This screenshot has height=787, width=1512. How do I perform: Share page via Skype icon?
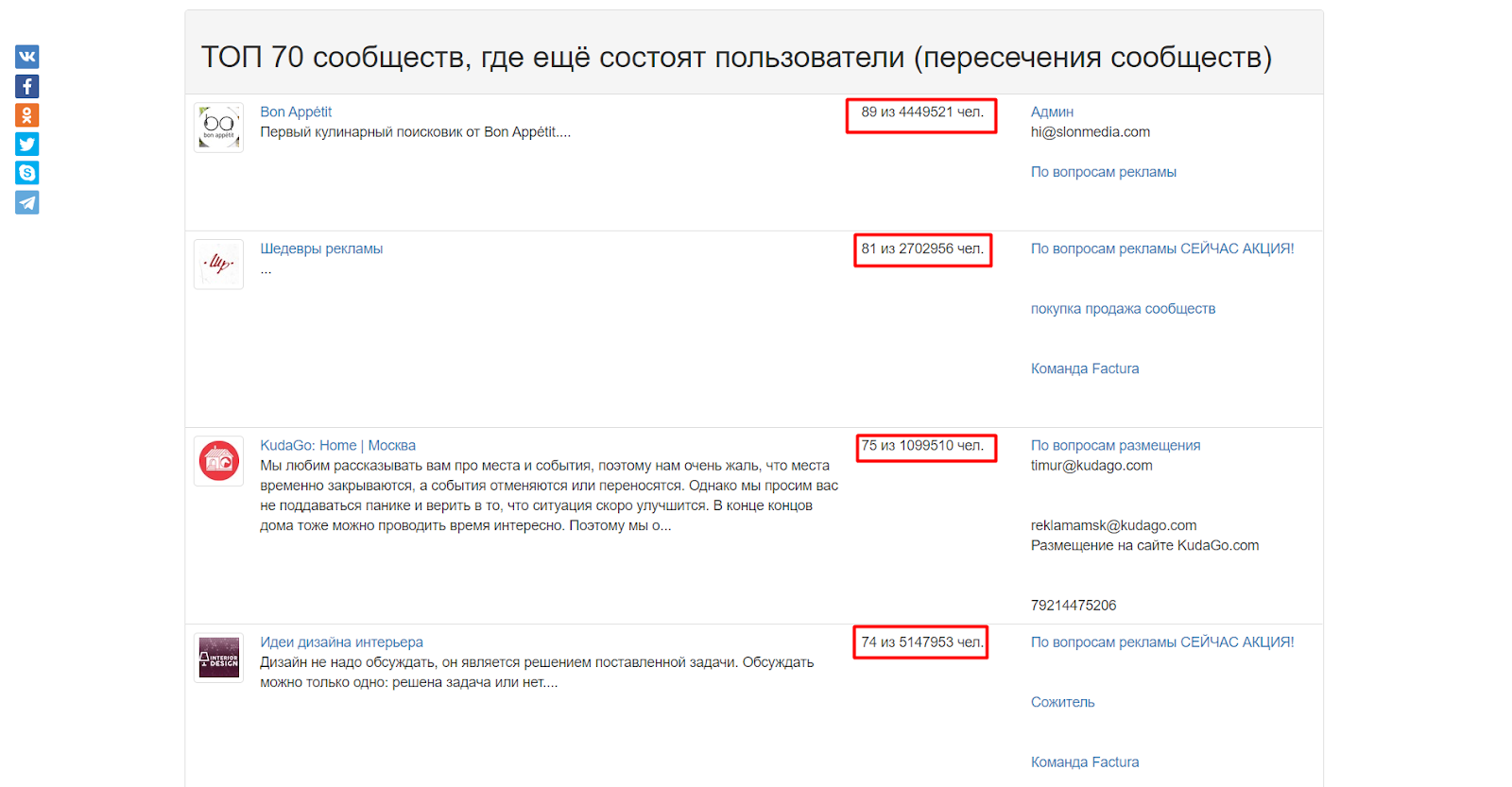tap(26, 173)
